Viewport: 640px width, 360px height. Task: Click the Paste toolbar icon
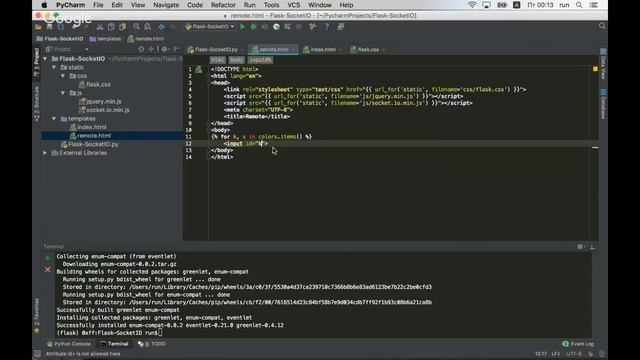click(122, 27)
